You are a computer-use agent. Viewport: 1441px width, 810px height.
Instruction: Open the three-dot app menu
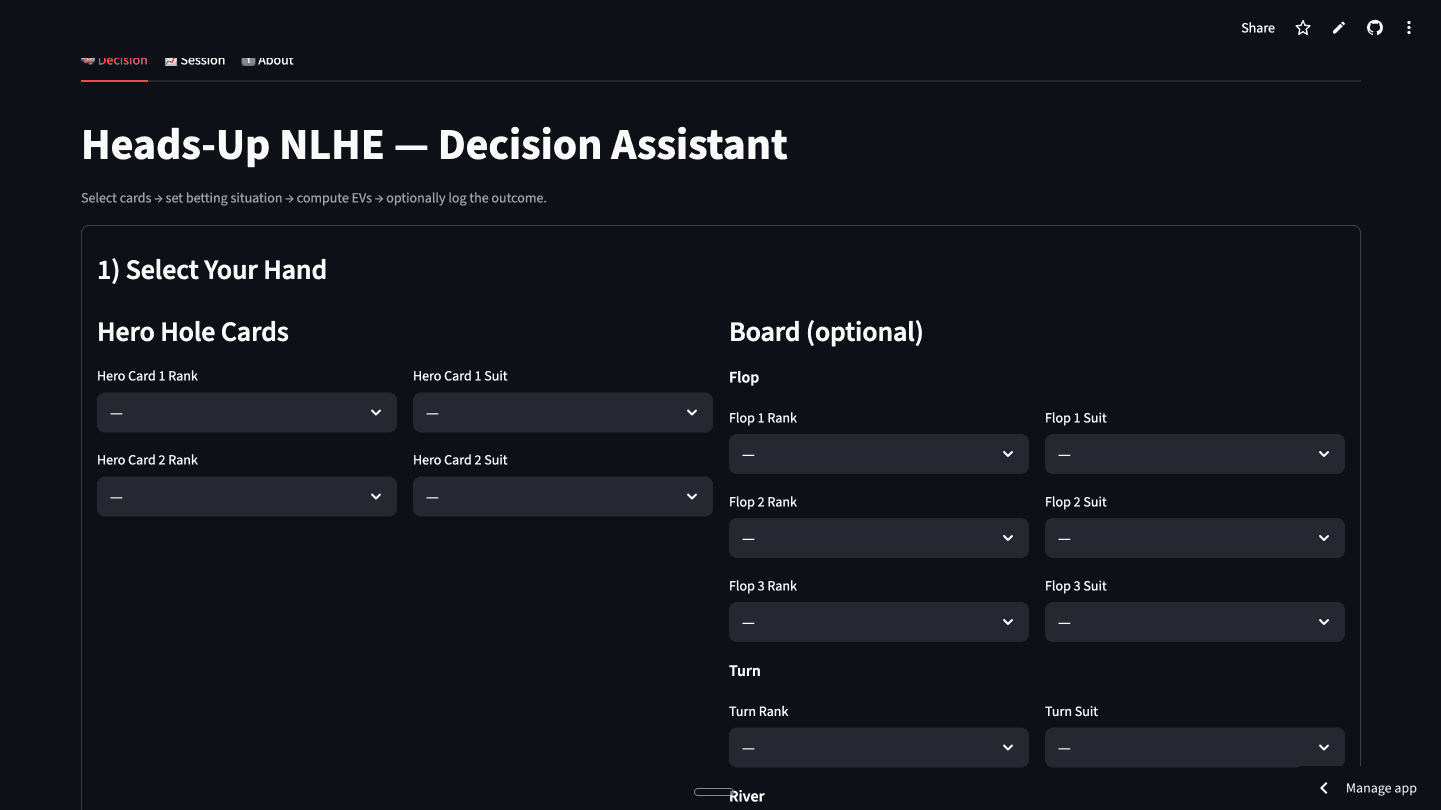coord(1409,28)
